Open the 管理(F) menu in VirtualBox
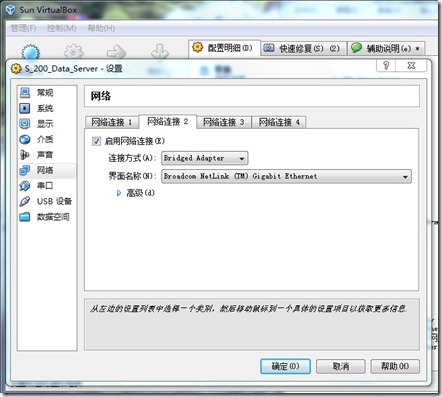442x397 pixels. click(23, 28)
